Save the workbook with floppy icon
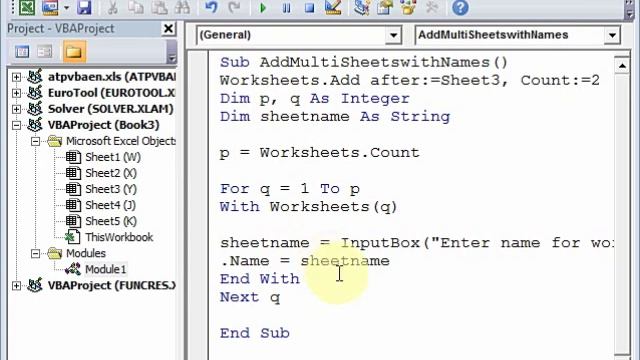Viewport: 640px width, 360px height. 84,7
